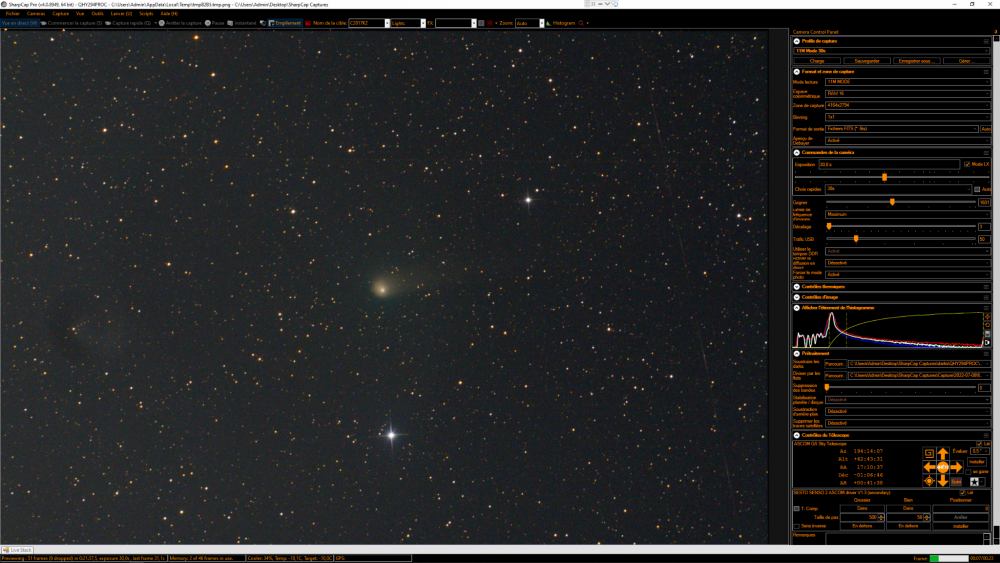Click the Gagner gain slider handle
1000x563 pixels.
pyautogui.click(x=892, y=202)
